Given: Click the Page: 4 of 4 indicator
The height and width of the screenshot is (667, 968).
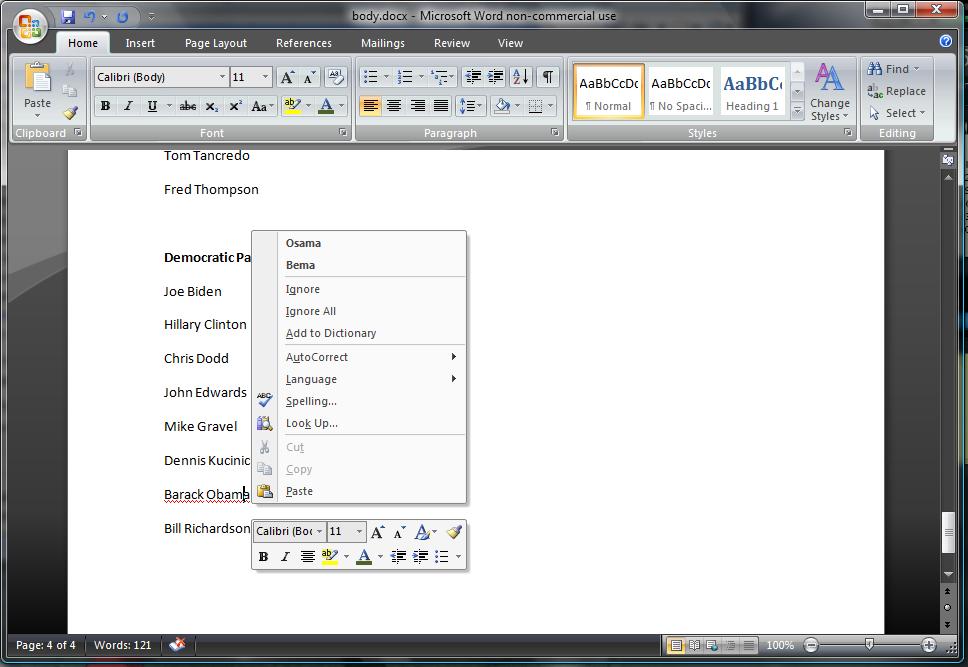Looking at the screenshot, I should 46,645.
